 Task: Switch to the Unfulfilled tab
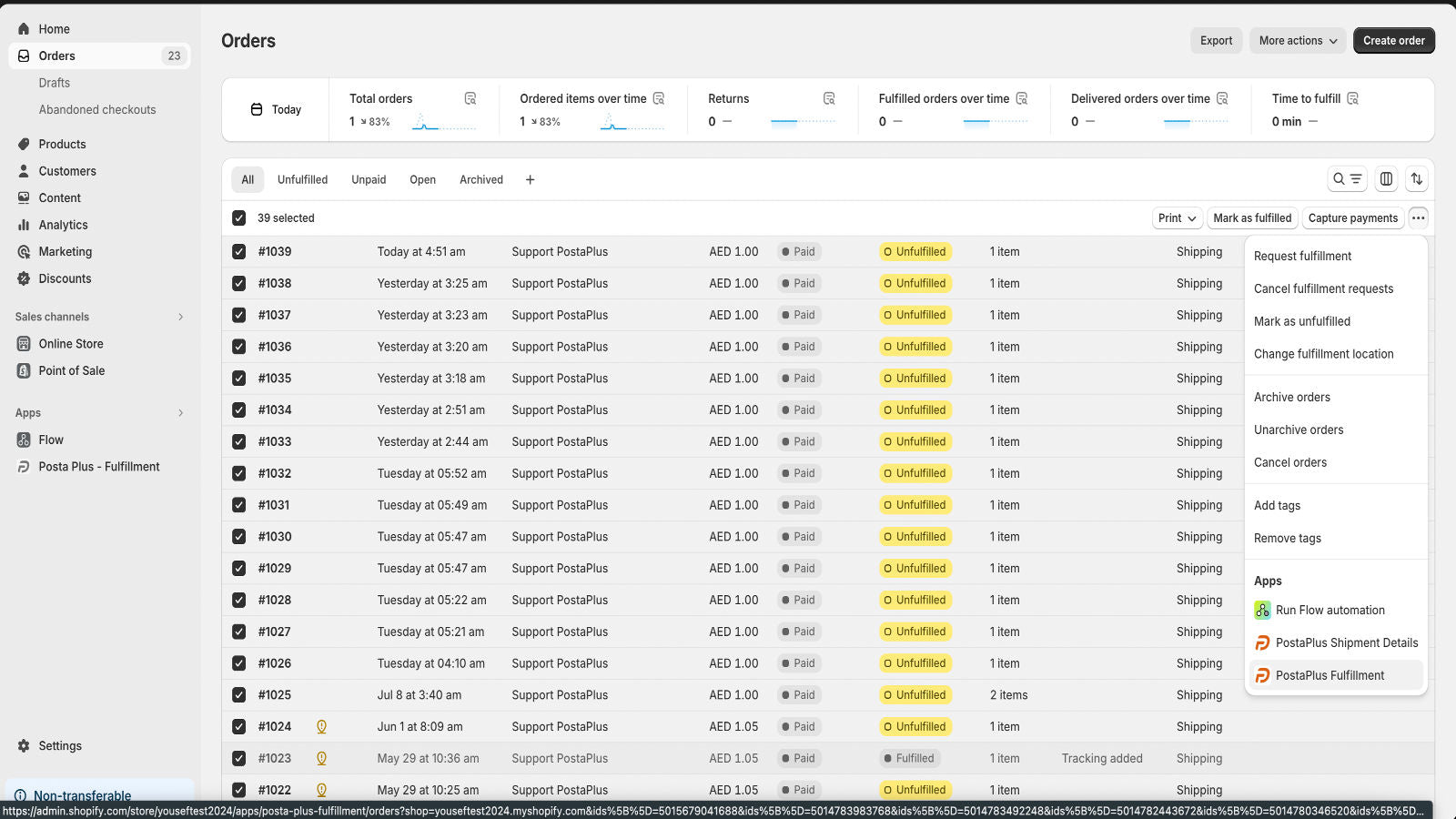(302, 179)
